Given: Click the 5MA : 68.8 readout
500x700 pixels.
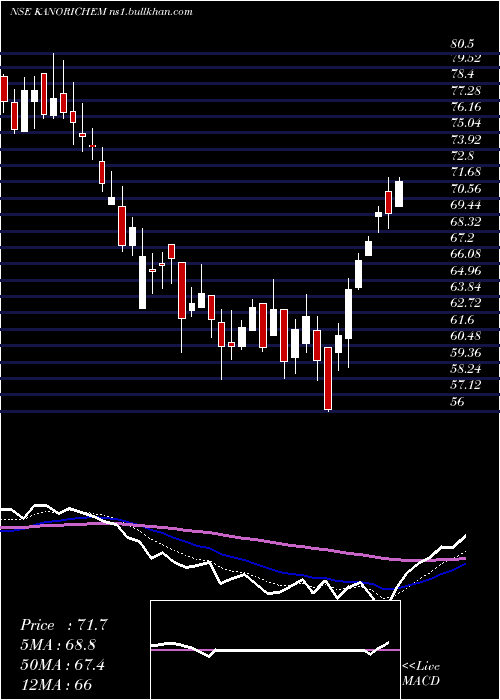Looking at the screenshot, I should [x=58, y=645].
